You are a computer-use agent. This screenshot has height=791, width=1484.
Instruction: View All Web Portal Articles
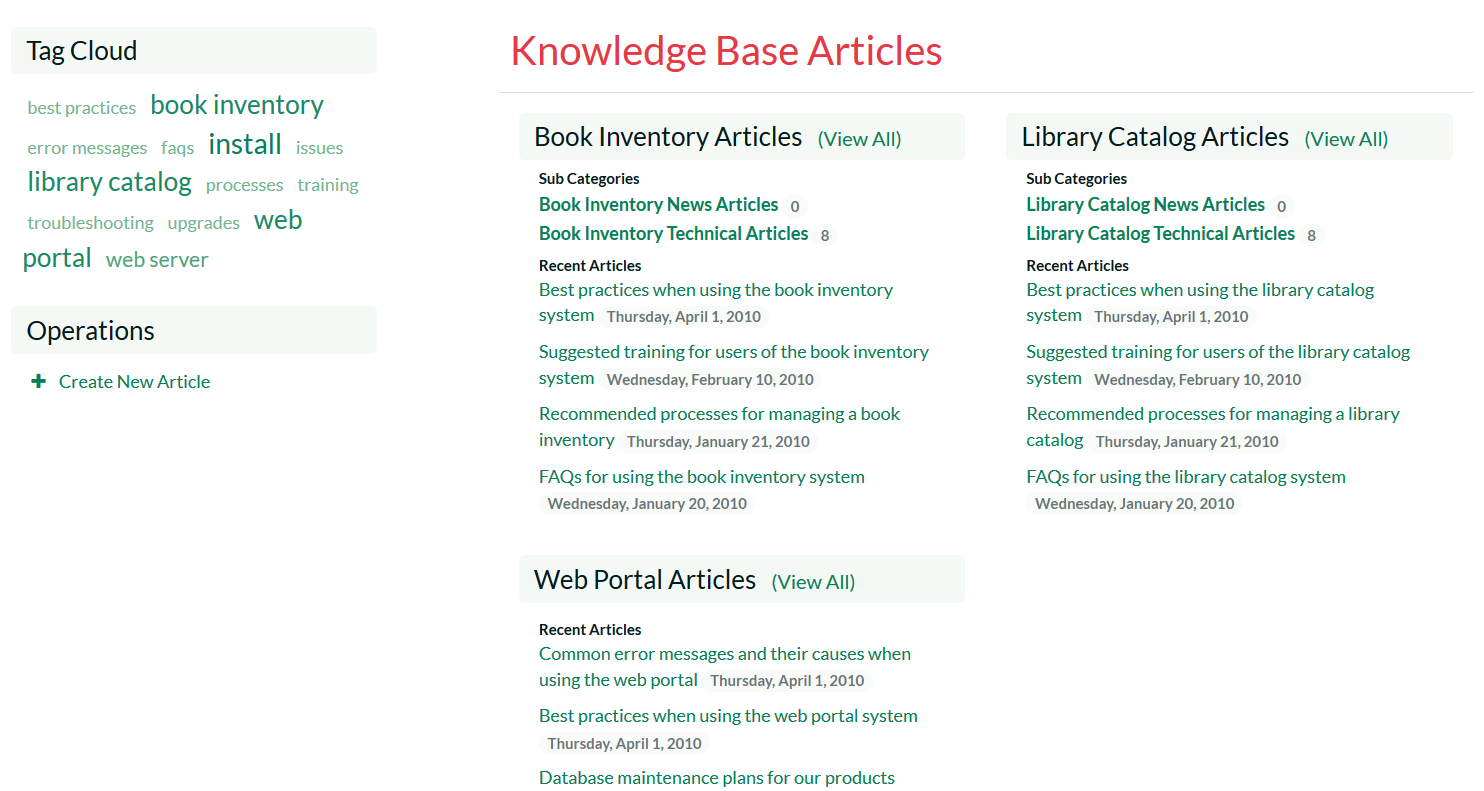point(813,582)
